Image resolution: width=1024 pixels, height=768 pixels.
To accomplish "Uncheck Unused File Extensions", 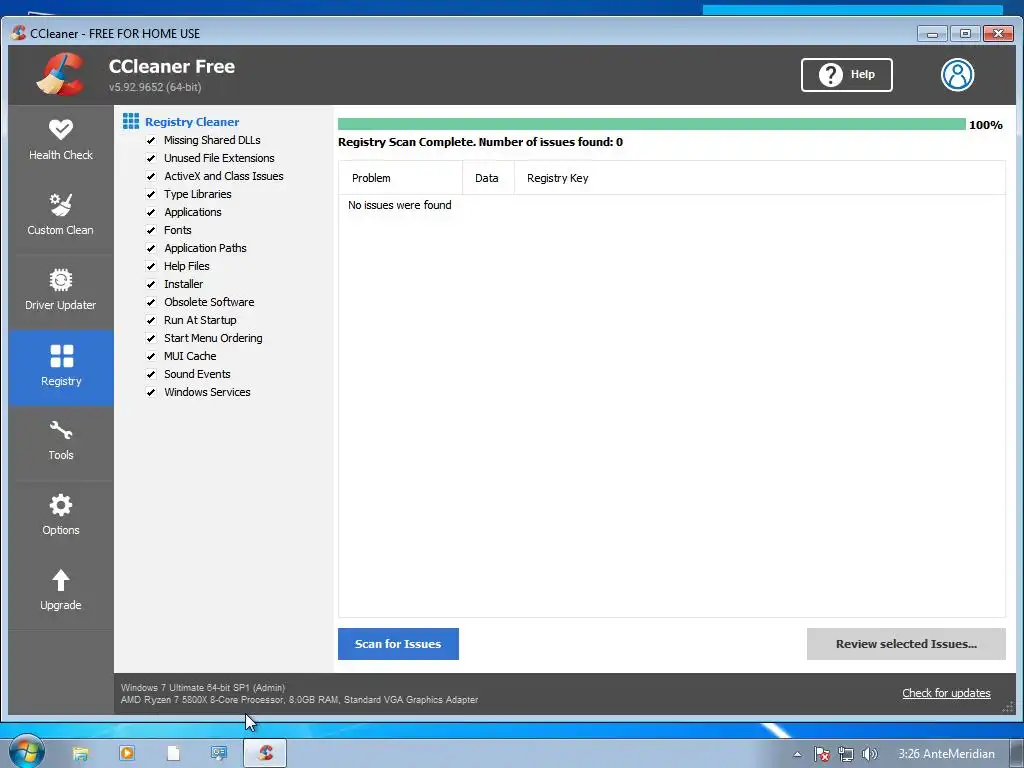I will point(151,158).
